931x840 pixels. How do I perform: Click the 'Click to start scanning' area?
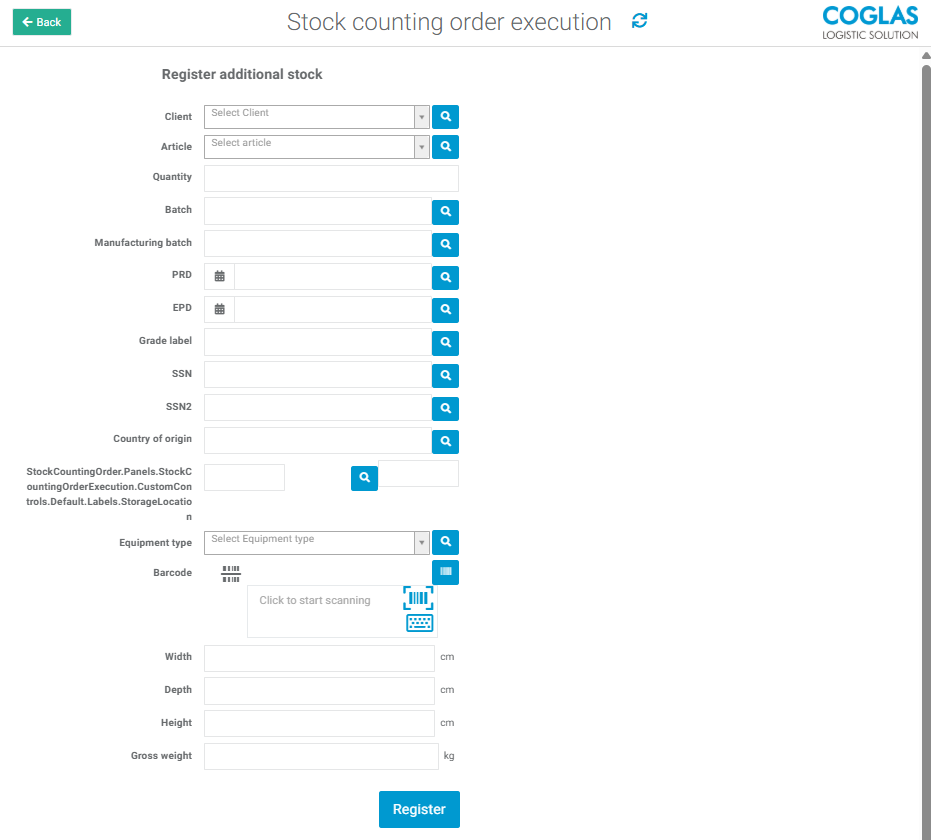[x=315, y=601]
